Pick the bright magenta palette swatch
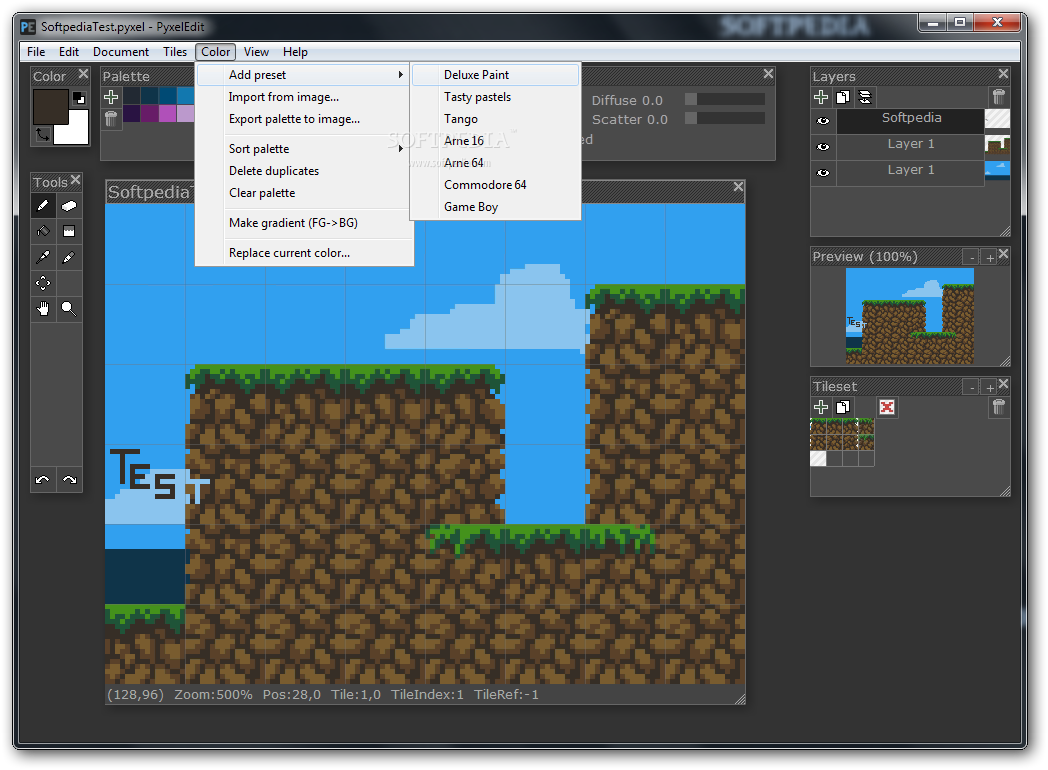The height and width of the screenshot is (770, 1048). (x=167, y=114)
